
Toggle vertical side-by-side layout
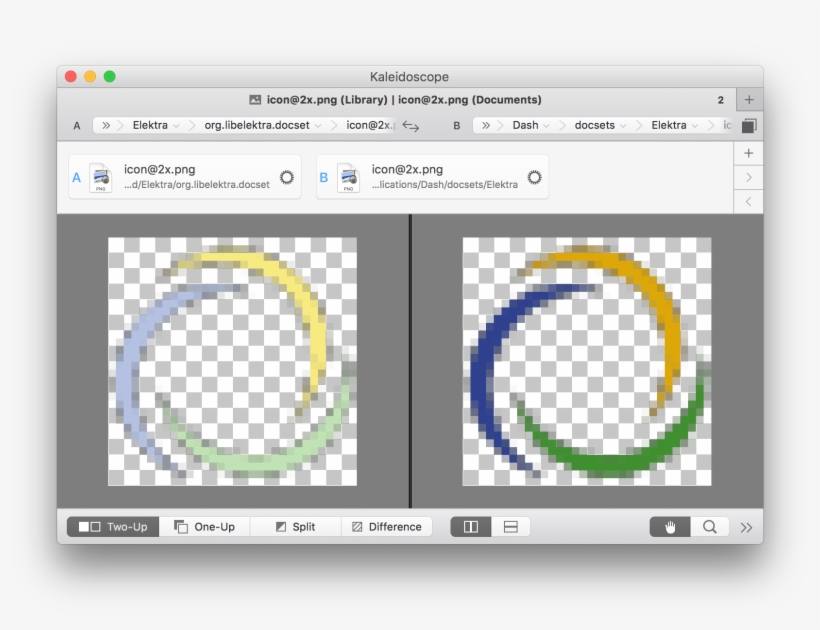point(472,525)
